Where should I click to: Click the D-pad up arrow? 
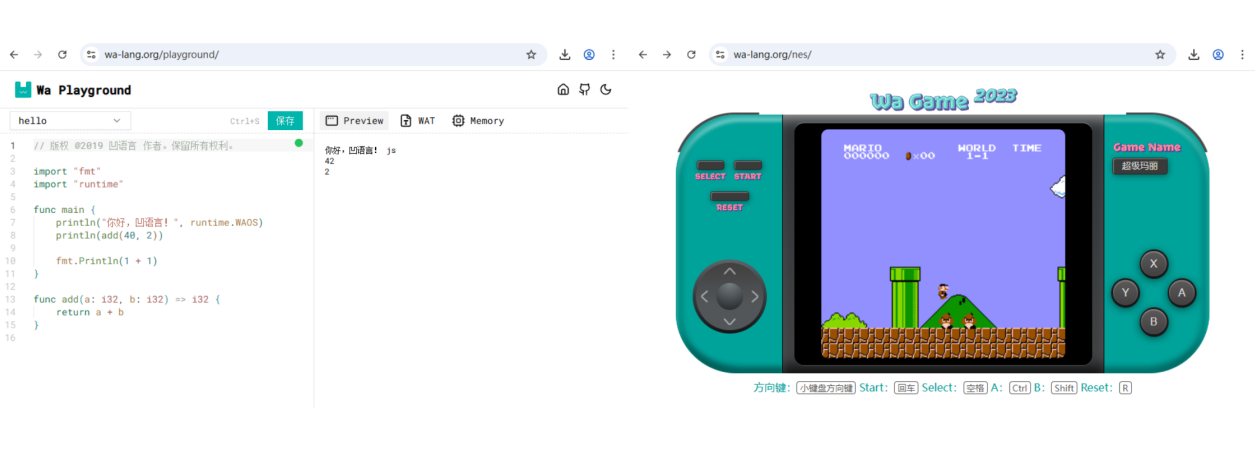click(x=730, y=271)
